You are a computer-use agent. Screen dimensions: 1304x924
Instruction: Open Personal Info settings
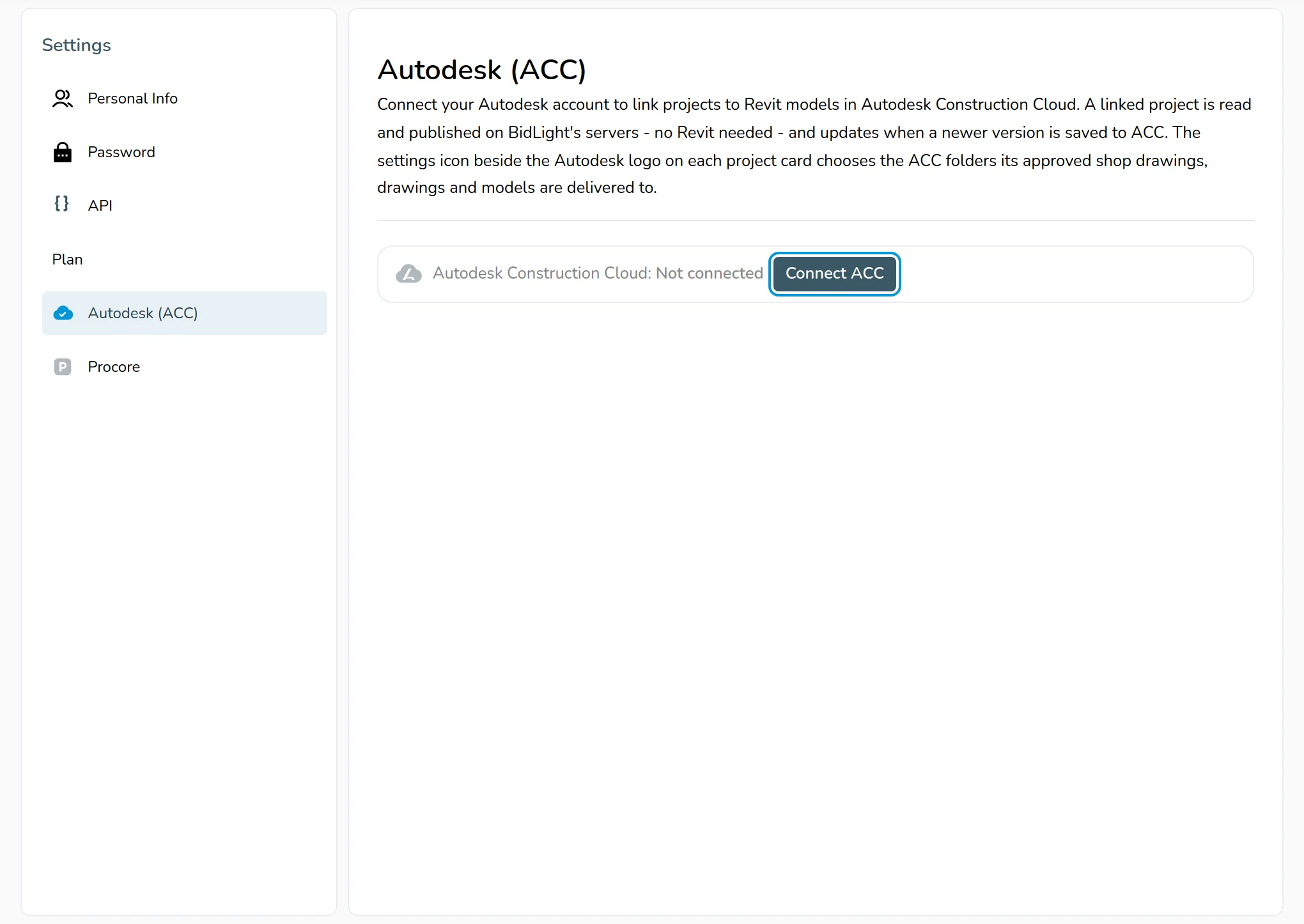click(x=184, y=98)
